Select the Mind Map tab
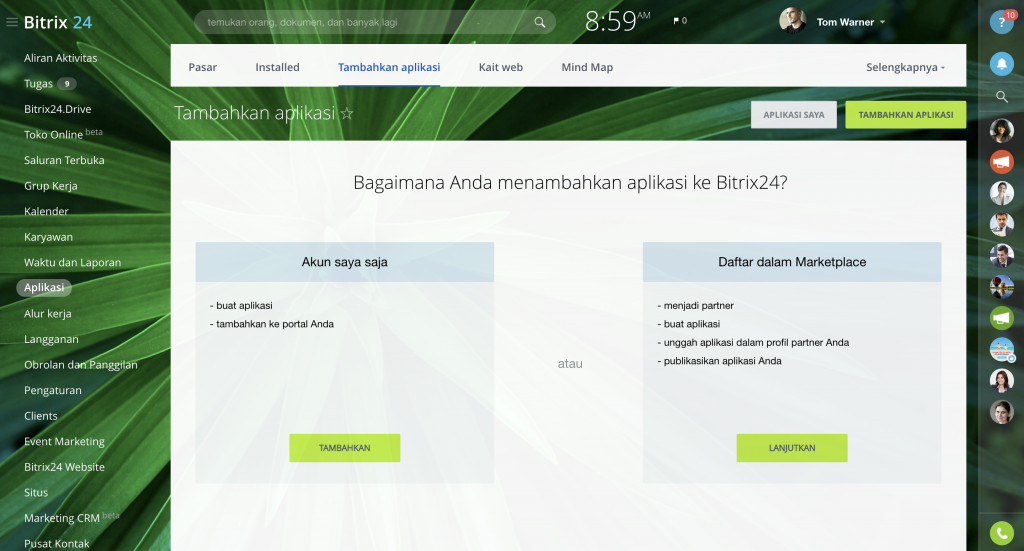Screen dimensions: 1024x551 [587, 67]
